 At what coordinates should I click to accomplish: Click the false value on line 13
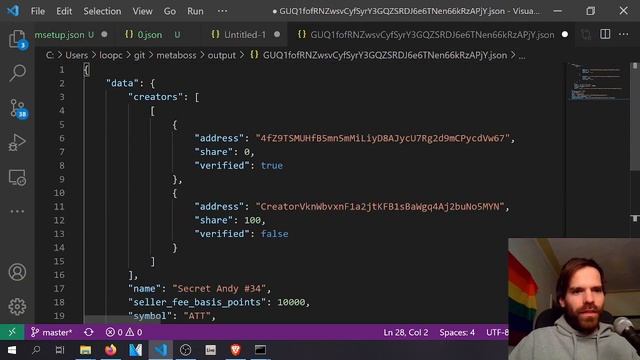coord(274,234)
